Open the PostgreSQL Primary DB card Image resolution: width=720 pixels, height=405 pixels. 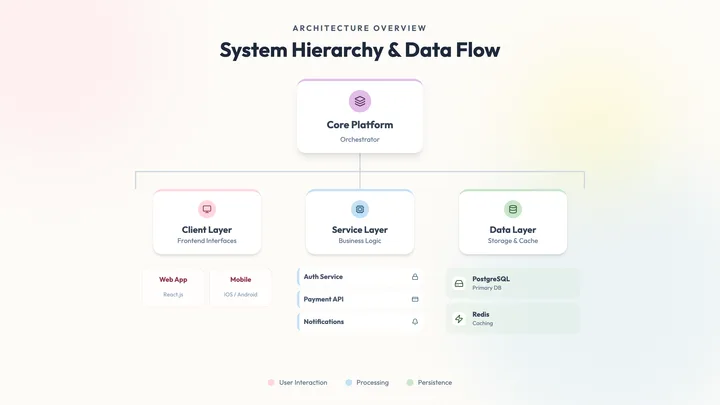coord(513,283)
